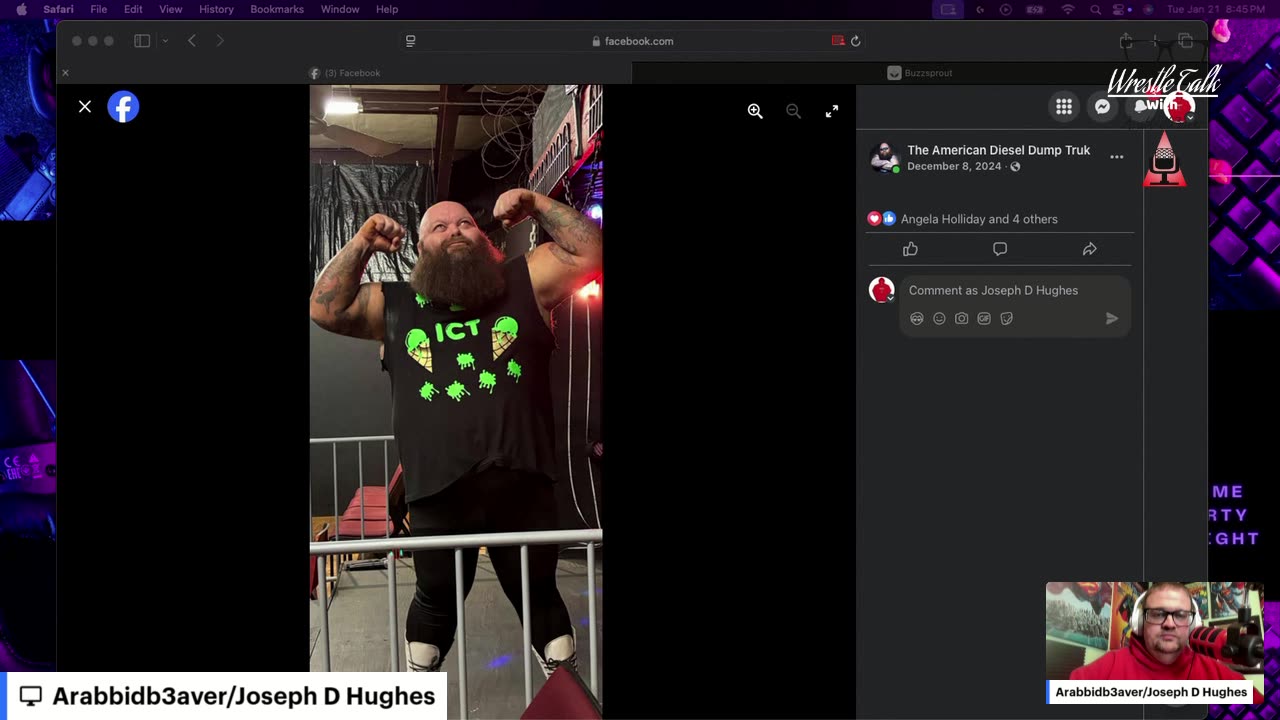Open Spotlight search in menu bar
The height and width of the screenshot is (720, 1280).
(1096, 9)
